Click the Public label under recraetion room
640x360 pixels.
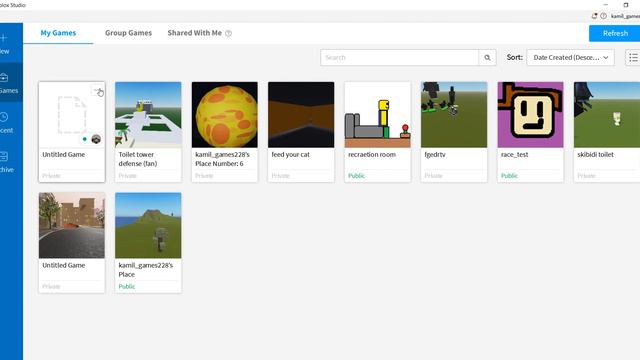356,176
